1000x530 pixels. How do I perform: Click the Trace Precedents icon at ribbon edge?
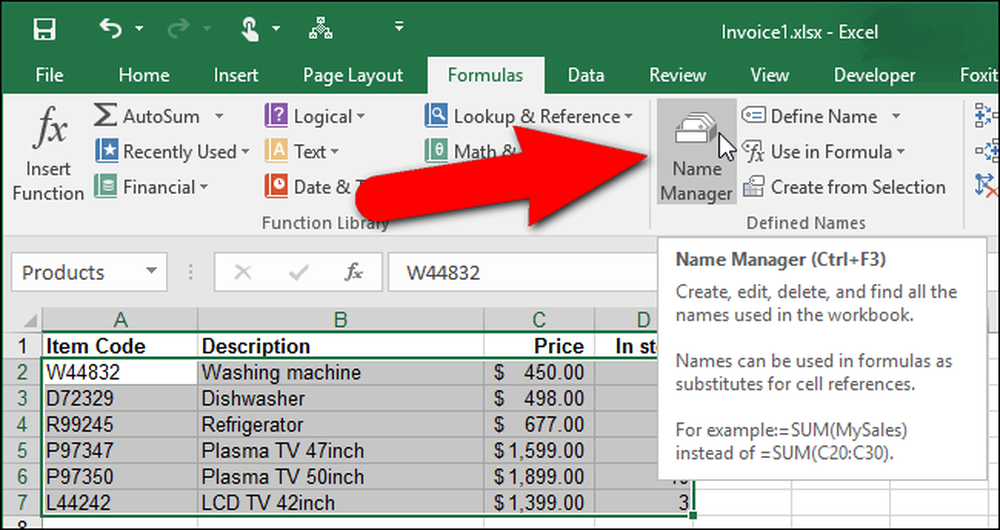[x=987, y=116]
